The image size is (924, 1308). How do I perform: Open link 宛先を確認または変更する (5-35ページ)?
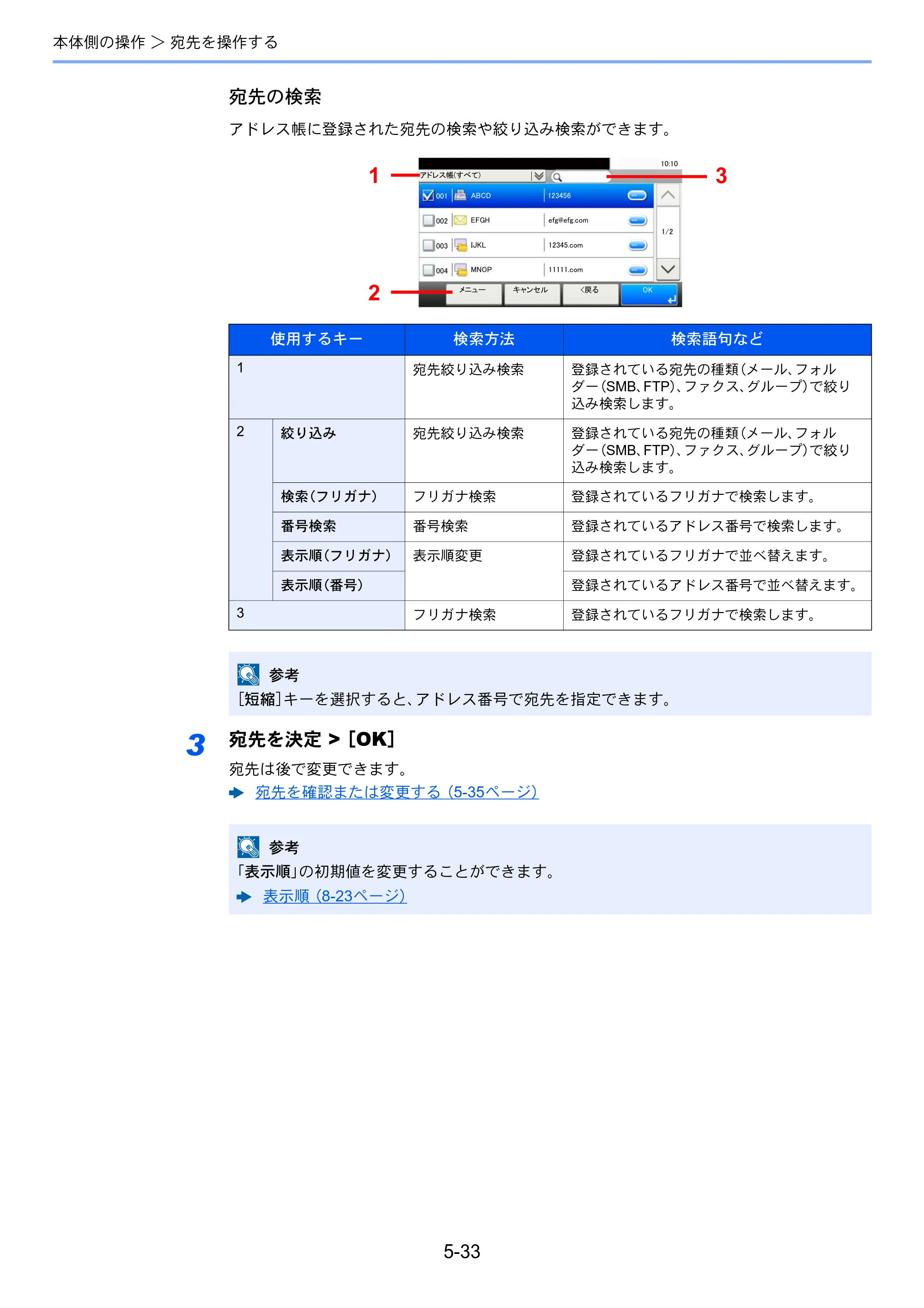(x=396, y=792)
